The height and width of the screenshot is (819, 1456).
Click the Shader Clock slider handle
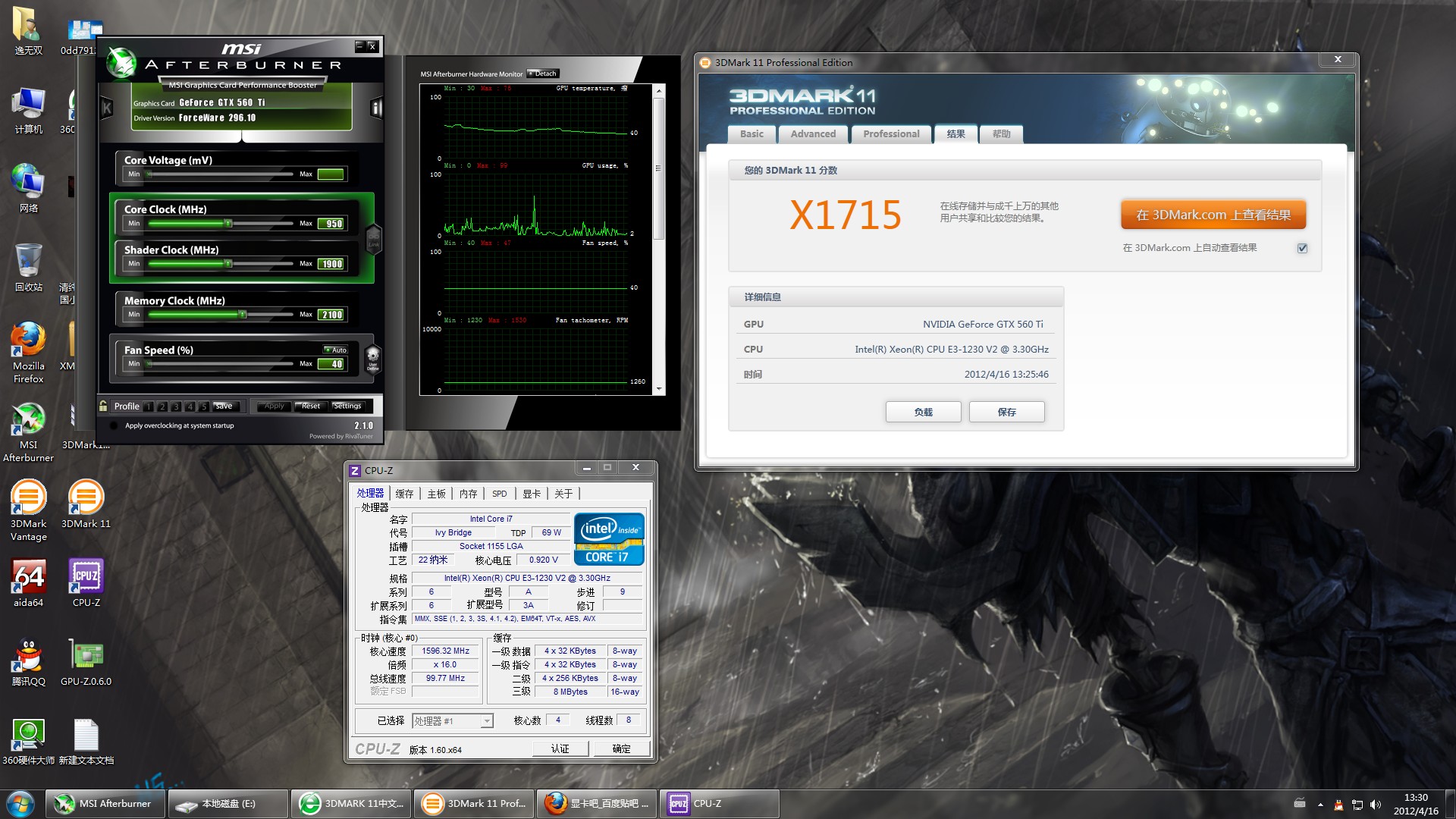pos(228,263)
